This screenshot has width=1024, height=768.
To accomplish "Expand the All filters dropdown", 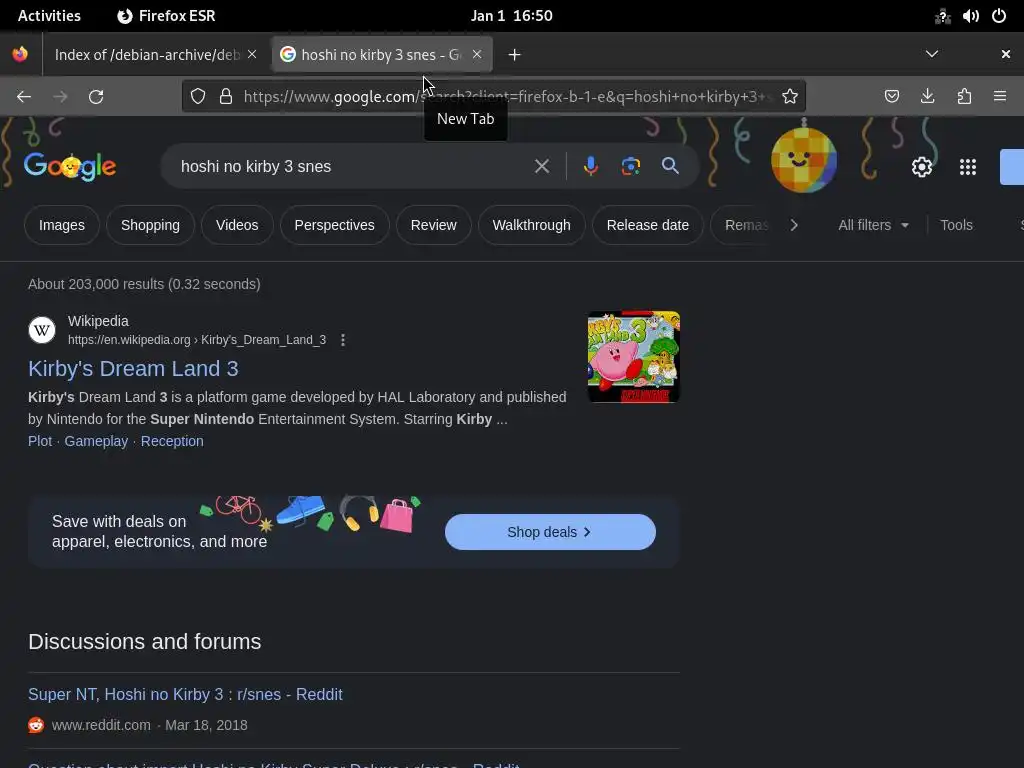I will point(873,225).
